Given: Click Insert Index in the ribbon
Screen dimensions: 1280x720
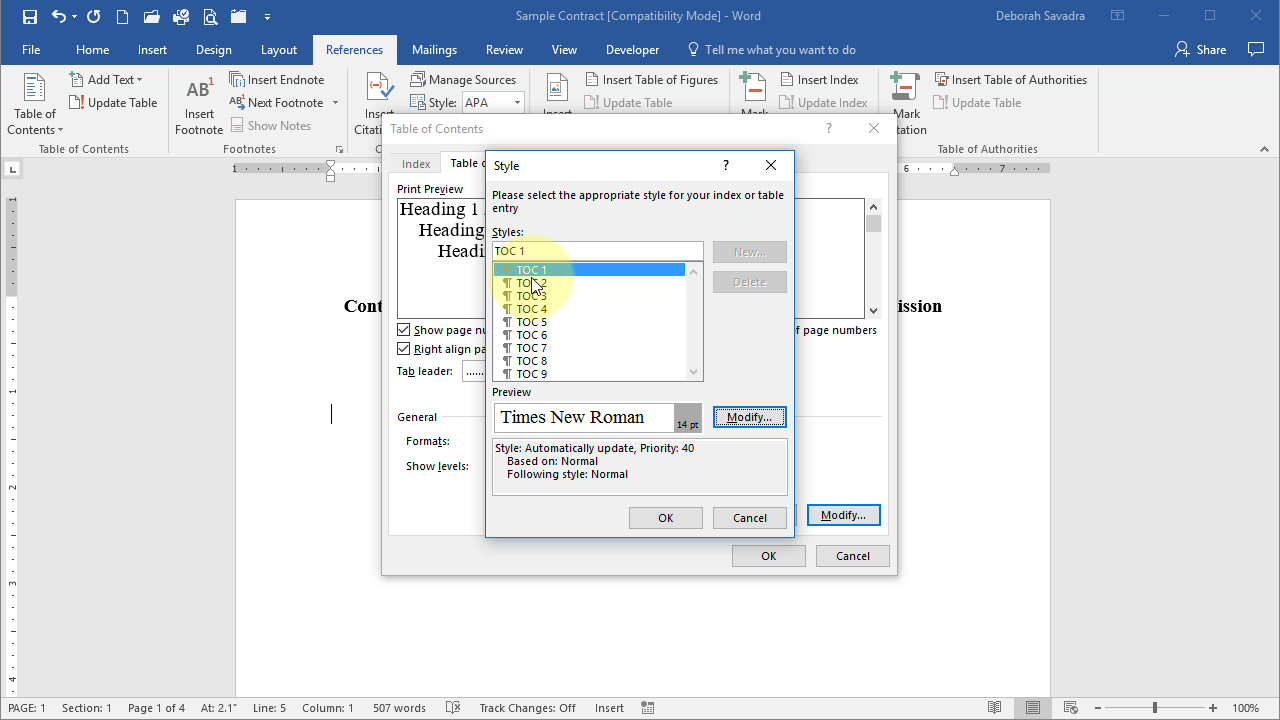Looking at the screenshot, I should [x=819, y=80].
